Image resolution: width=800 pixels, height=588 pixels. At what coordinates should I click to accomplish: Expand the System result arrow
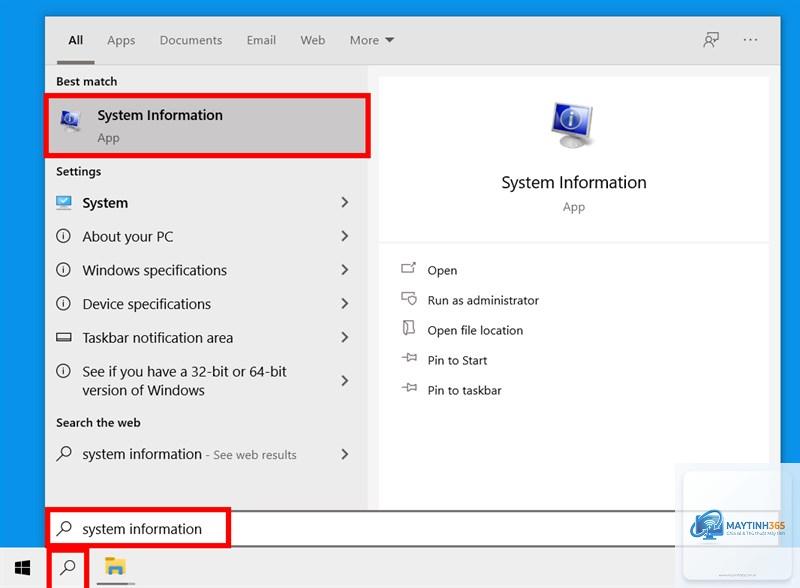[345, 203]
